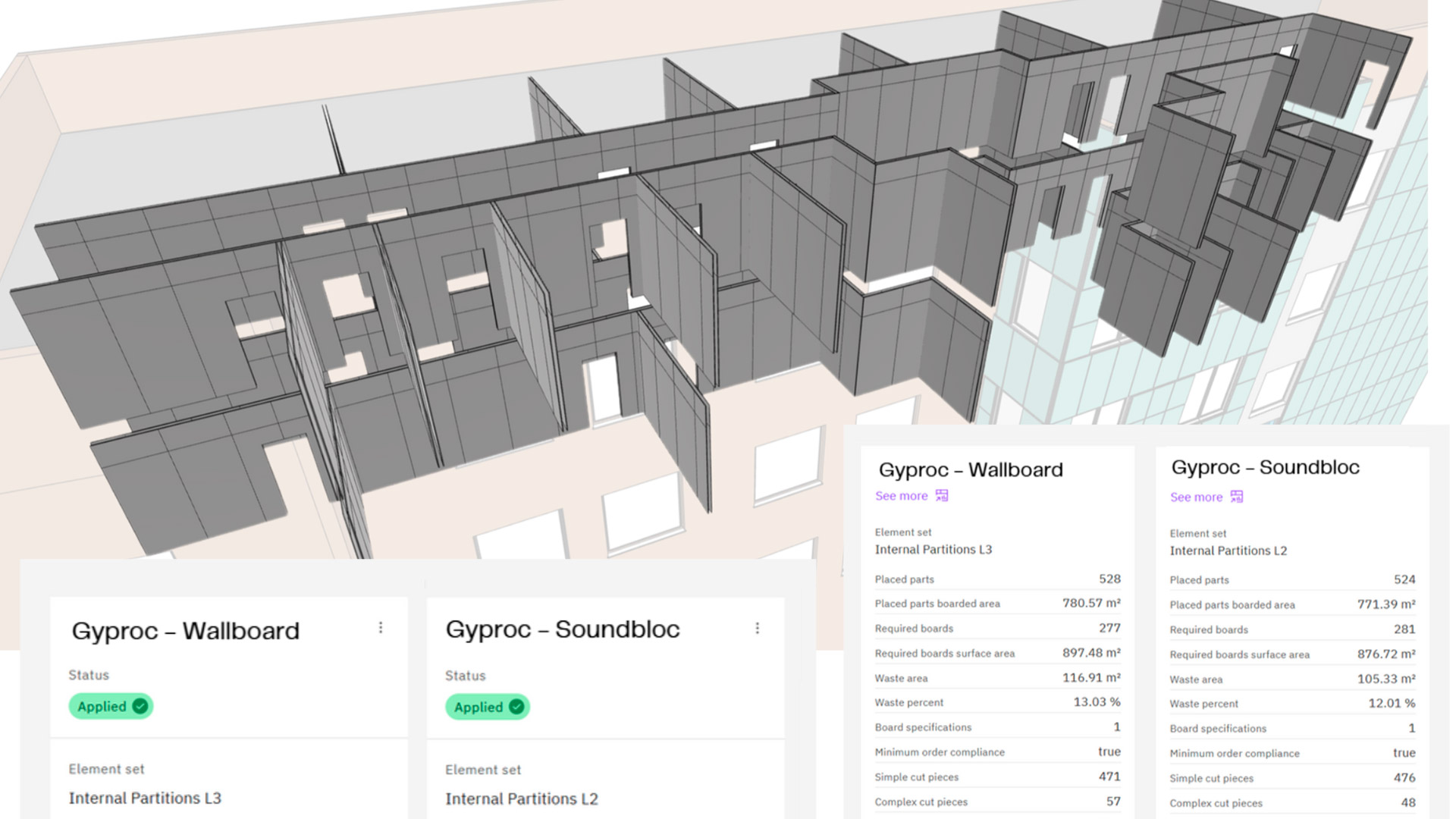Open the Gyproc Soundbloc card kebab menu
The width and height of the screenshot is (1456, 819).
(757, 628)
